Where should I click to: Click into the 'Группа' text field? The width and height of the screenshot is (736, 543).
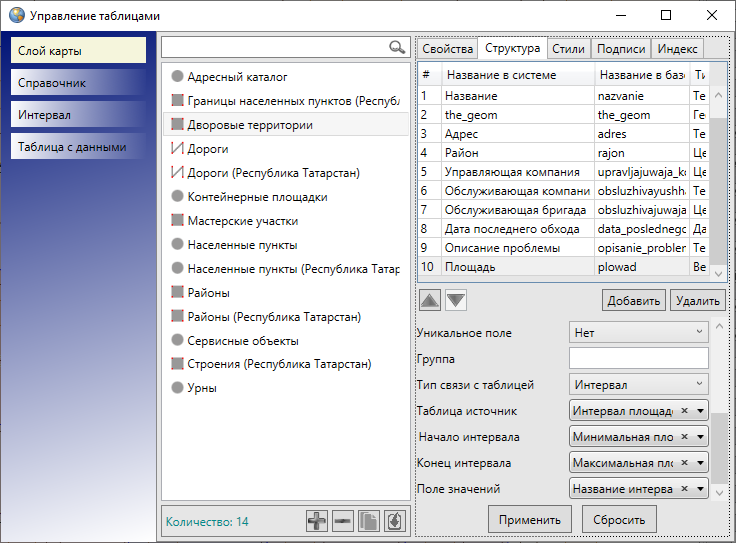pyautogui.click(x=638, y=358)
